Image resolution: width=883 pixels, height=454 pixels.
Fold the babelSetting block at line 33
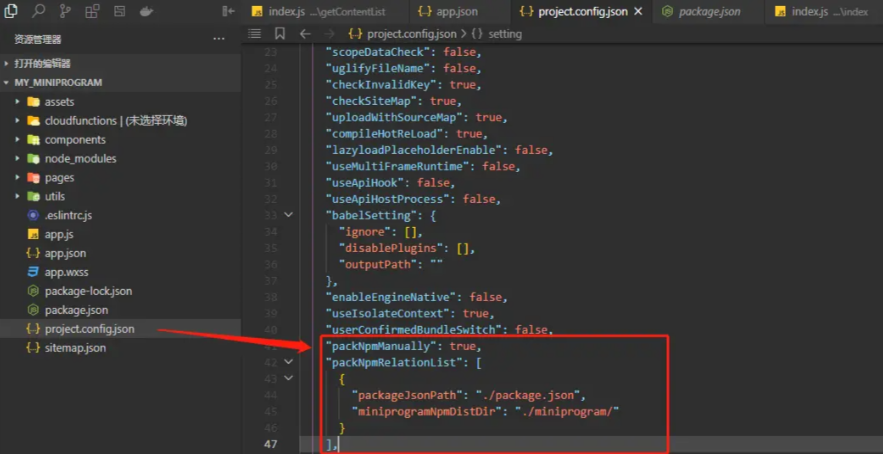tap(289, 215)
